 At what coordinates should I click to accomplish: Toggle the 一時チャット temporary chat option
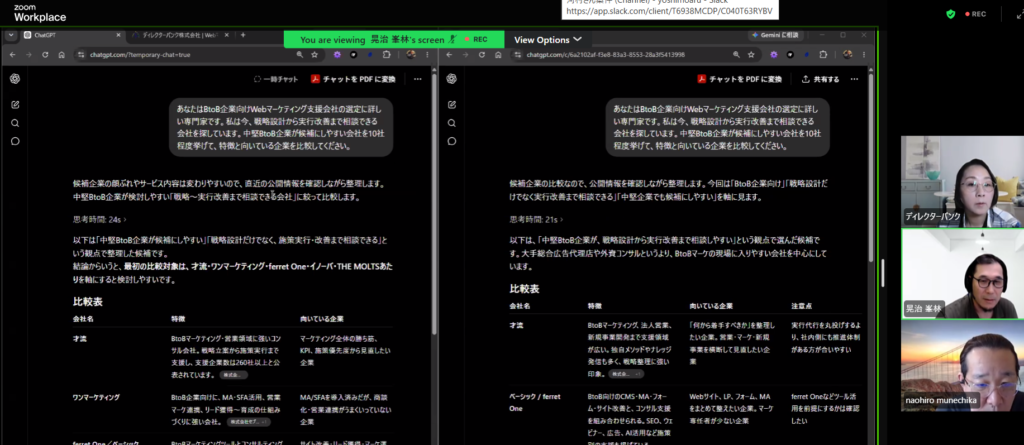pyautogui.click(x=276, y=79)
